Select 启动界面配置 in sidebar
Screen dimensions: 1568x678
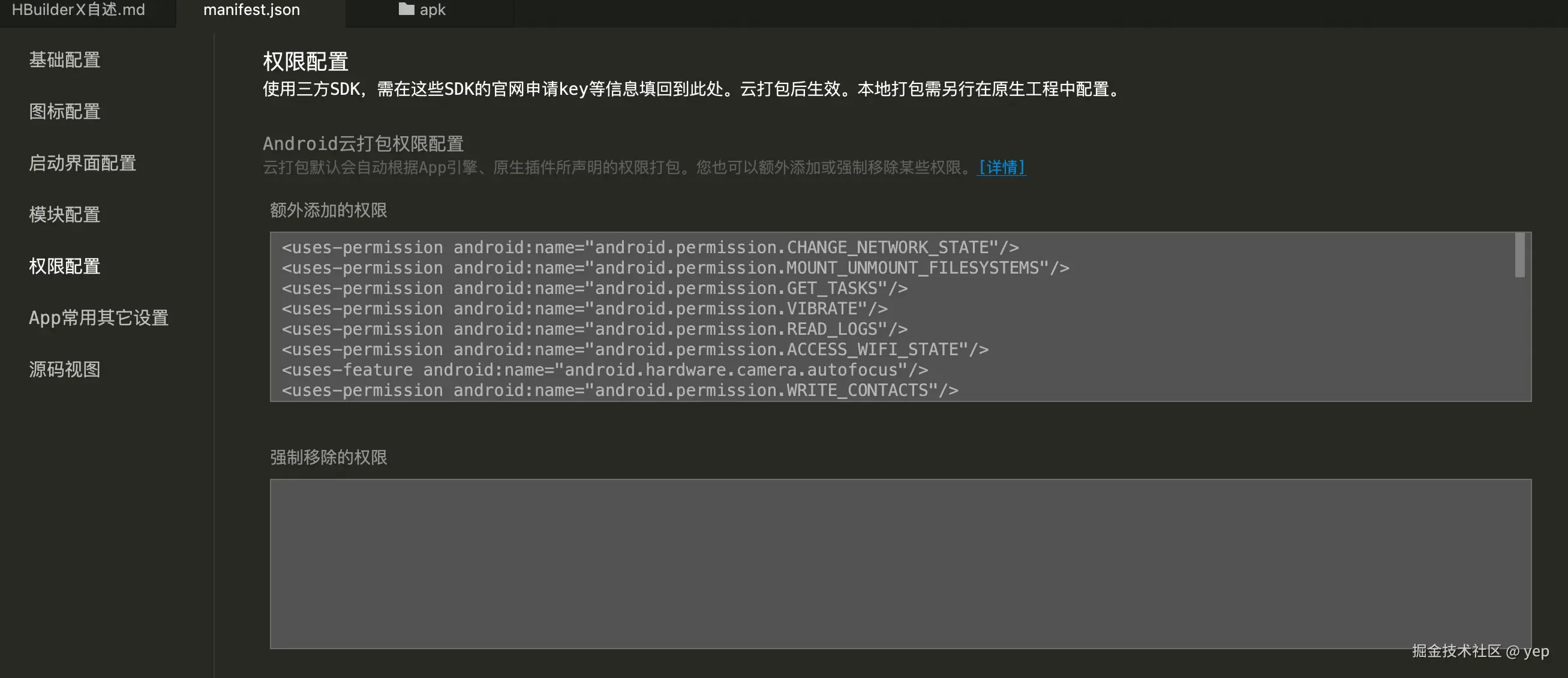82,163
